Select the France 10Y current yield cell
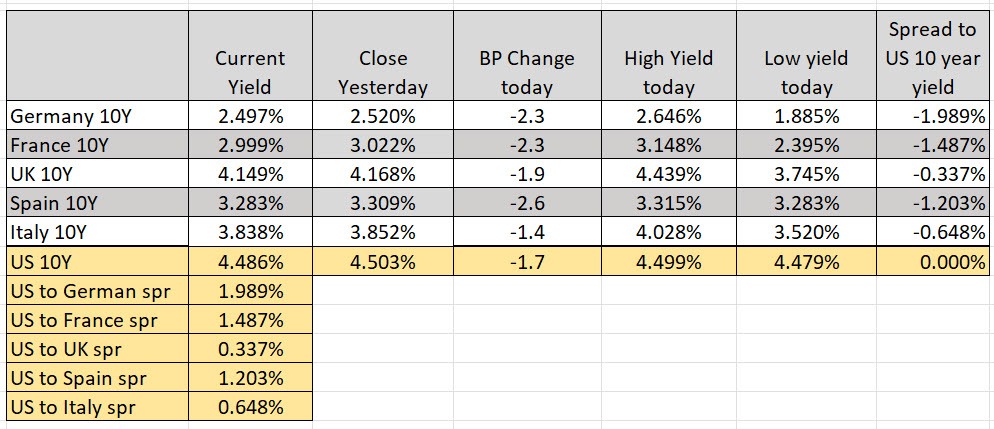The width and height of the screenshot is (994, 429). 250,144
